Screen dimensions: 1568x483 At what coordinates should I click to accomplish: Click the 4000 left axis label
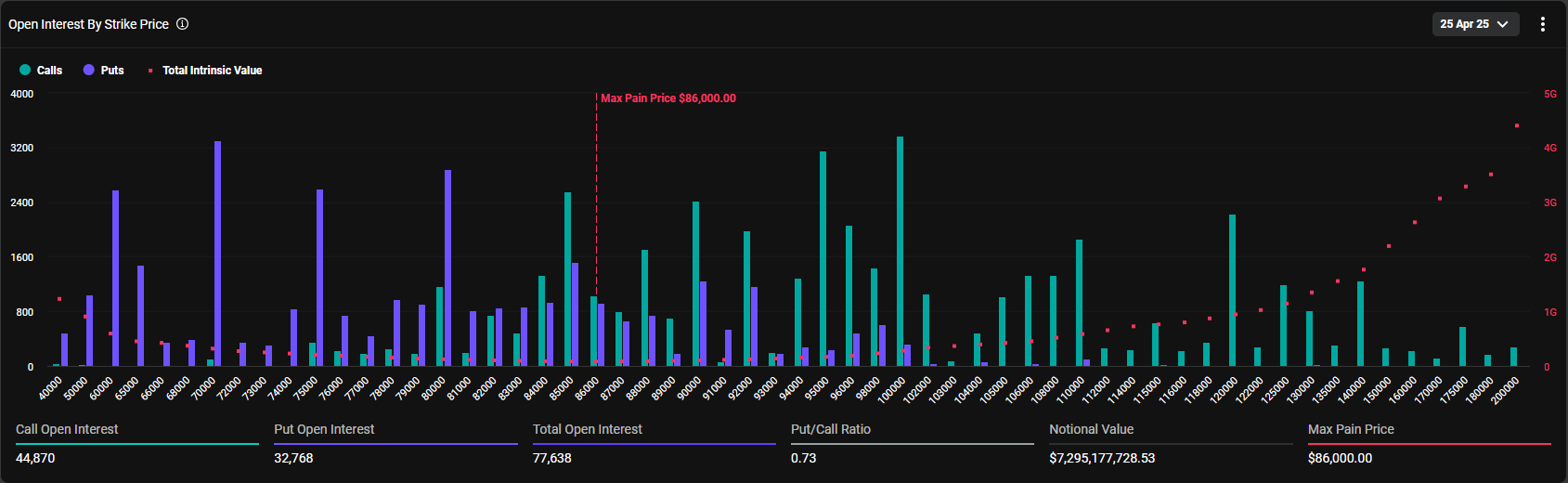pos(22,94)
